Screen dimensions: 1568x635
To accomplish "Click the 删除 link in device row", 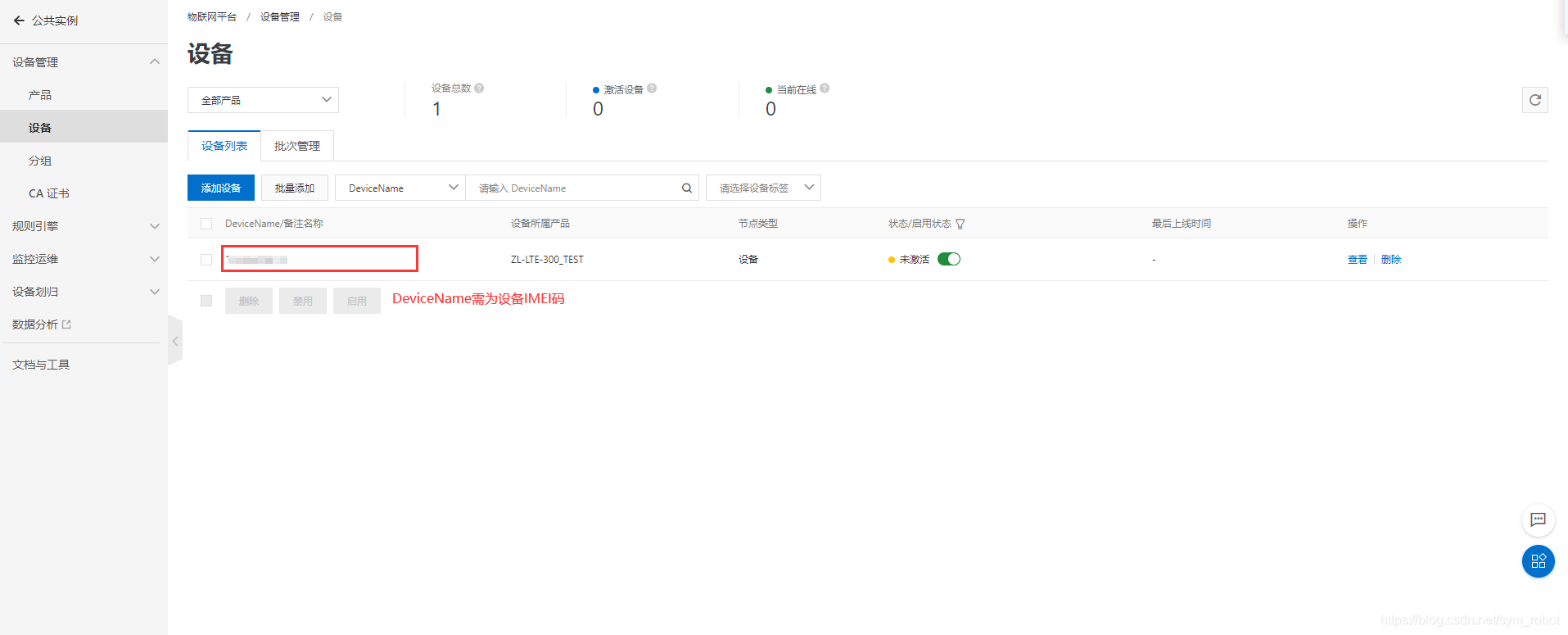I will (x=1391, y=260).
